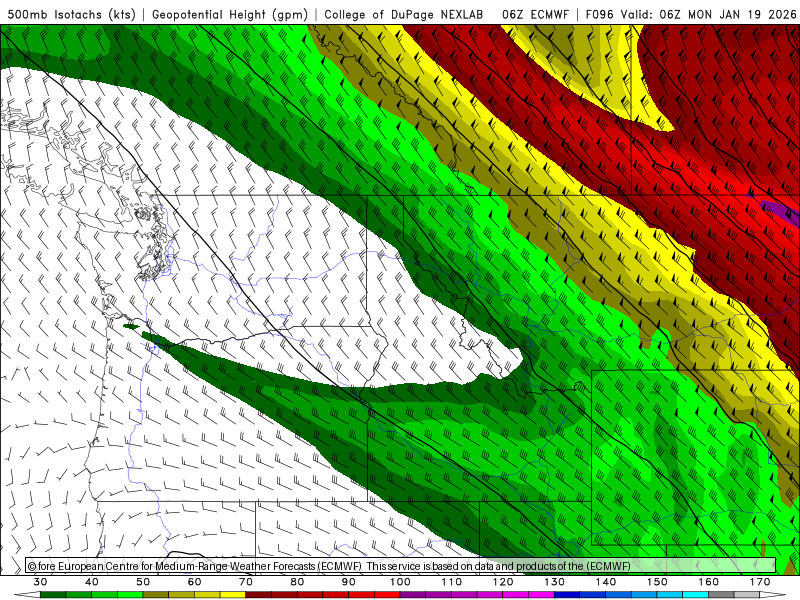Click the '50' value on the color scale

point(143,582)
